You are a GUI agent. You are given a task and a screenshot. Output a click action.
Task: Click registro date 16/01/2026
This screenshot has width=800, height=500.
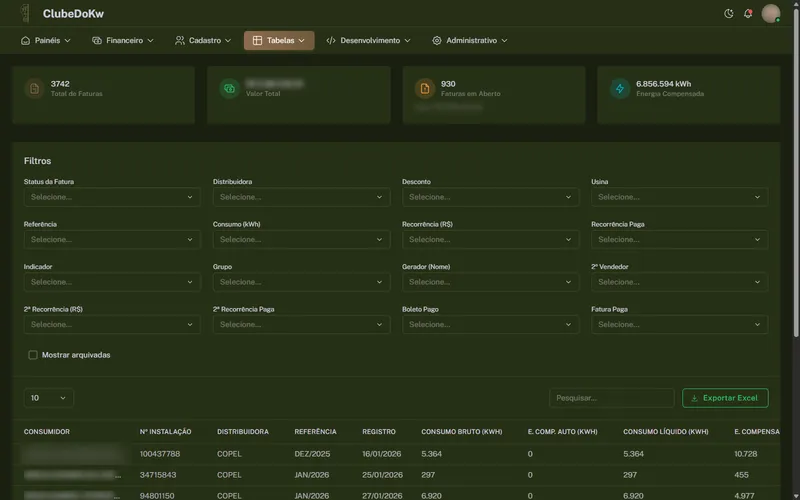[x=382, y=454]
